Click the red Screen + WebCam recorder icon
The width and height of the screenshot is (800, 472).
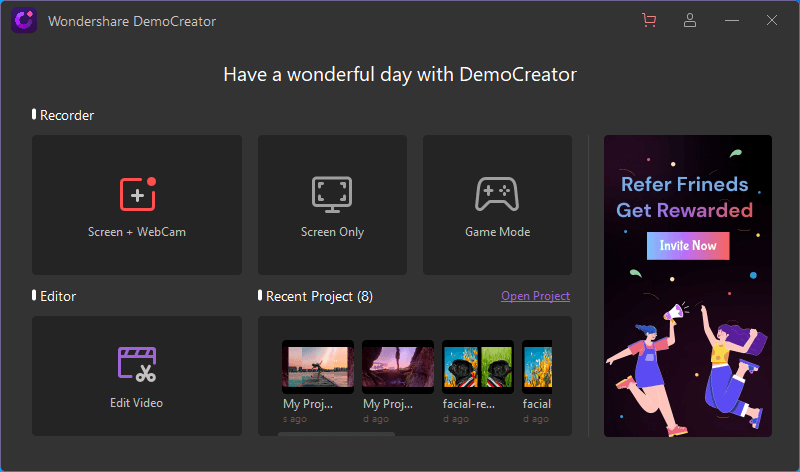[138, 194]
